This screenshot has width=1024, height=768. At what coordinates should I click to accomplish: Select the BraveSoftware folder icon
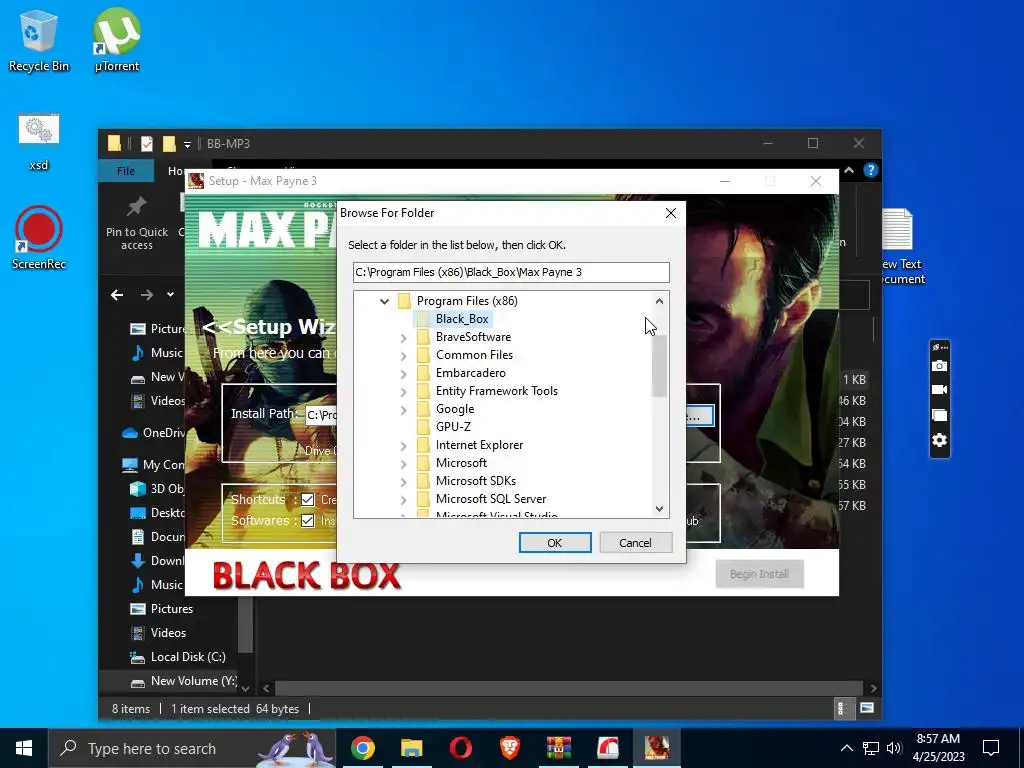tap(423, 337)
